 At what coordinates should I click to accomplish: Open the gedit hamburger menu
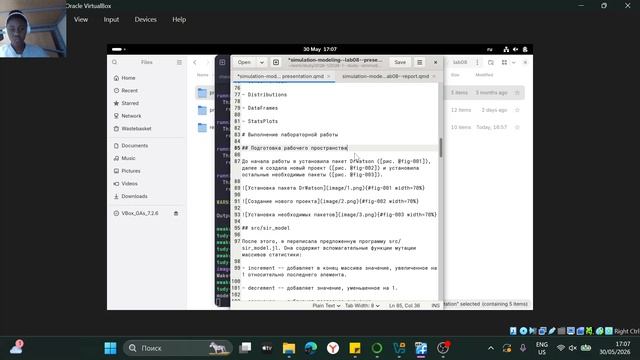coord(419,62)
